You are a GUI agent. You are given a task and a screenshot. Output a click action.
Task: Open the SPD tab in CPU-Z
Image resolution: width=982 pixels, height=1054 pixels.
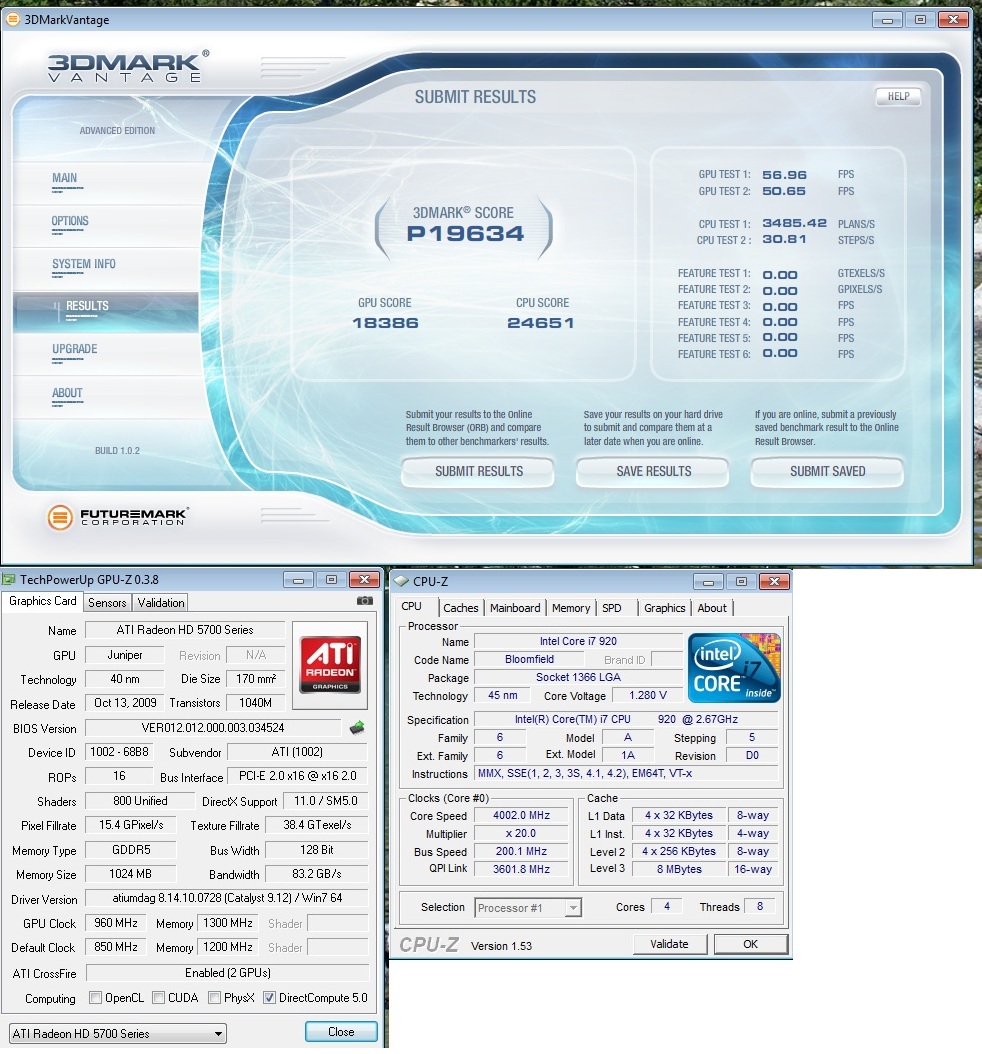612,608
